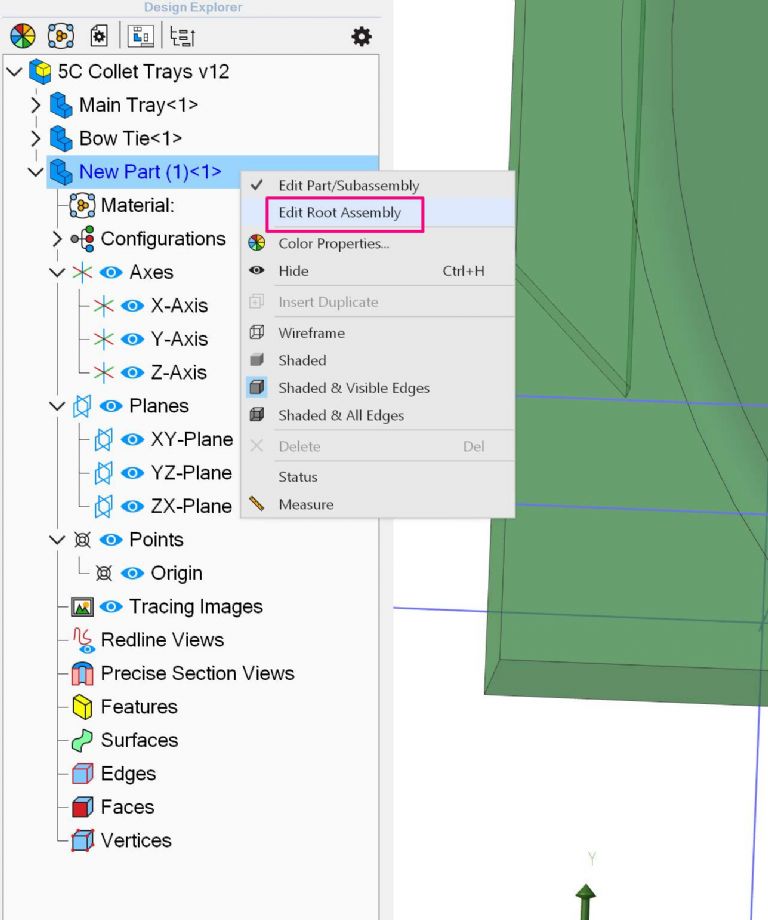Select the Vertices tree label
The image size is (768, 920).
tap(136, 841)
